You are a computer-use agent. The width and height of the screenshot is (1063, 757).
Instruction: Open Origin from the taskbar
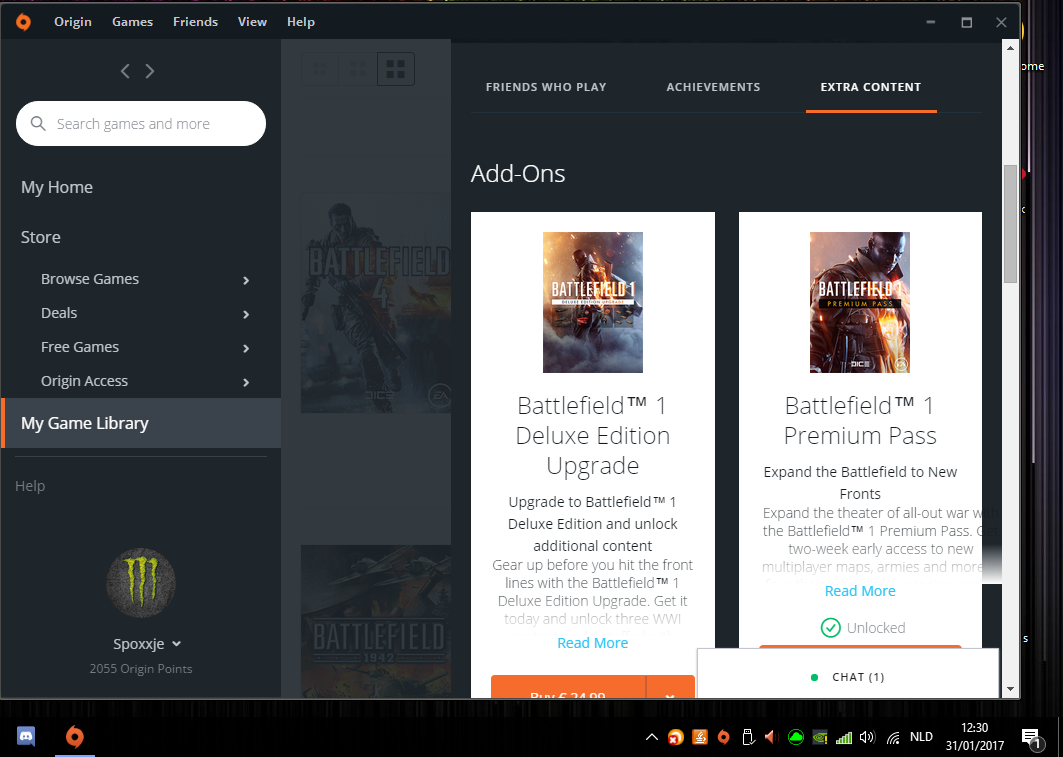tap(75, 736)
